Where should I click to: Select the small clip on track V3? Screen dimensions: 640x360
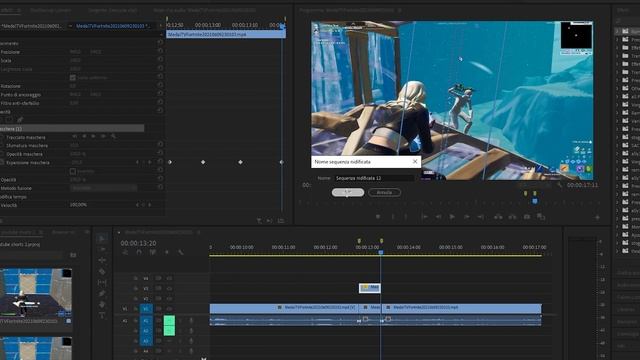point(370,288)
